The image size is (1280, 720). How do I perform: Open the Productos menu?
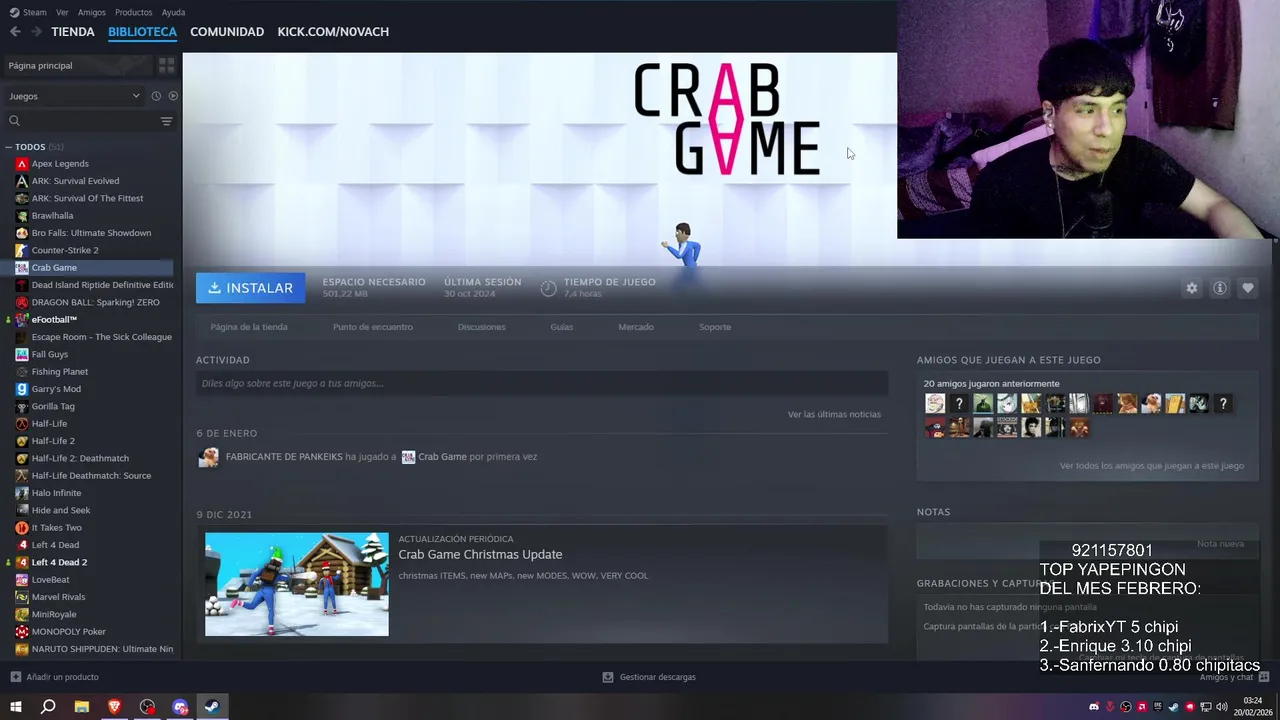coord(133,12)
